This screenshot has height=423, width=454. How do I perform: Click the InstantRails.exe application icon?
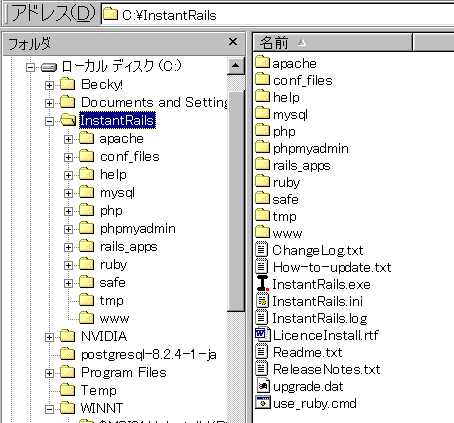tap(263, 283)
